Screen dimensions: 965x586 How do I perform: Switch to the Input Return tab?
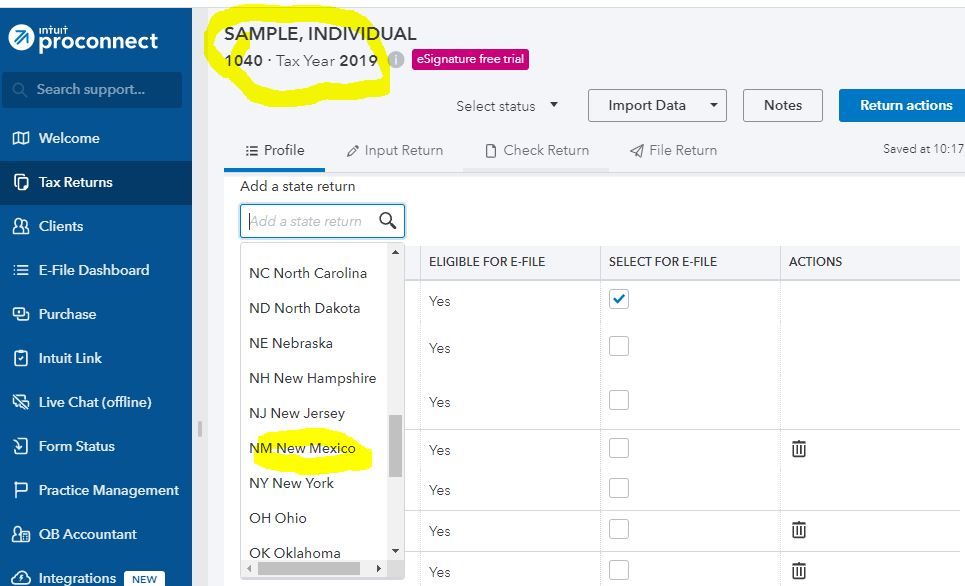(394, 150)
